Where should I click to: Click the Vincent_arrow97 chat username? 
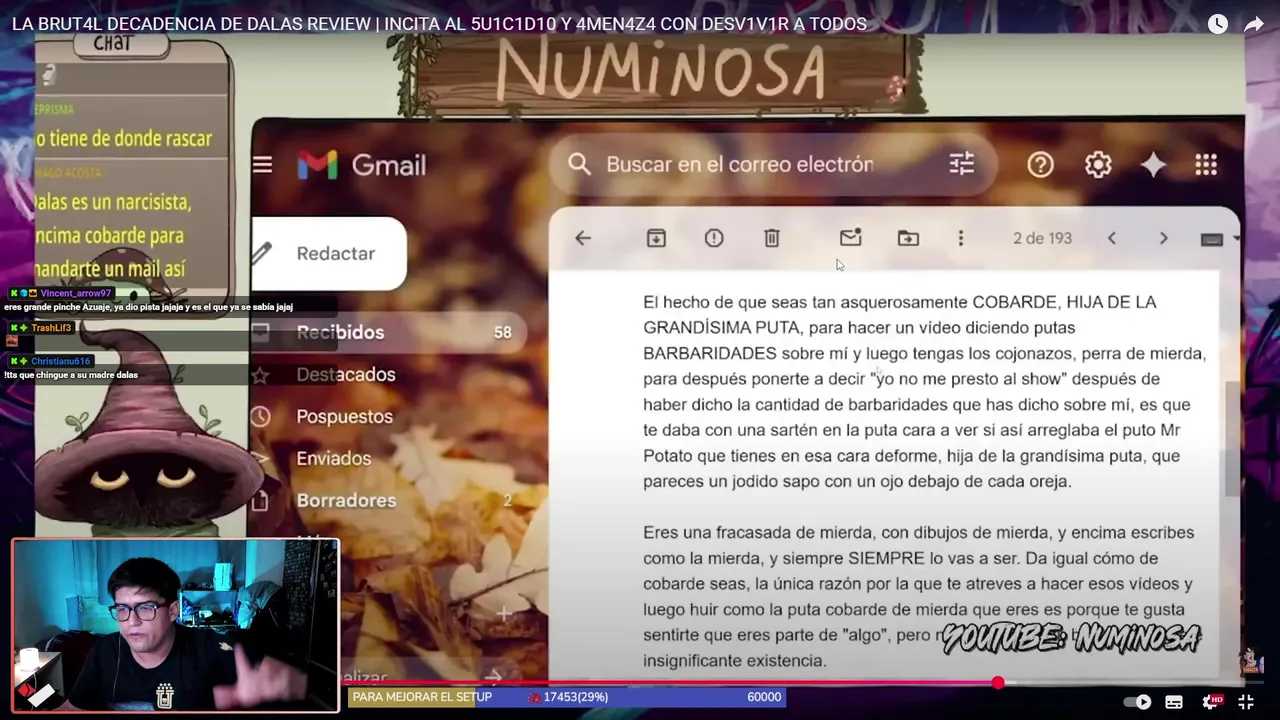tap(76, 293)
